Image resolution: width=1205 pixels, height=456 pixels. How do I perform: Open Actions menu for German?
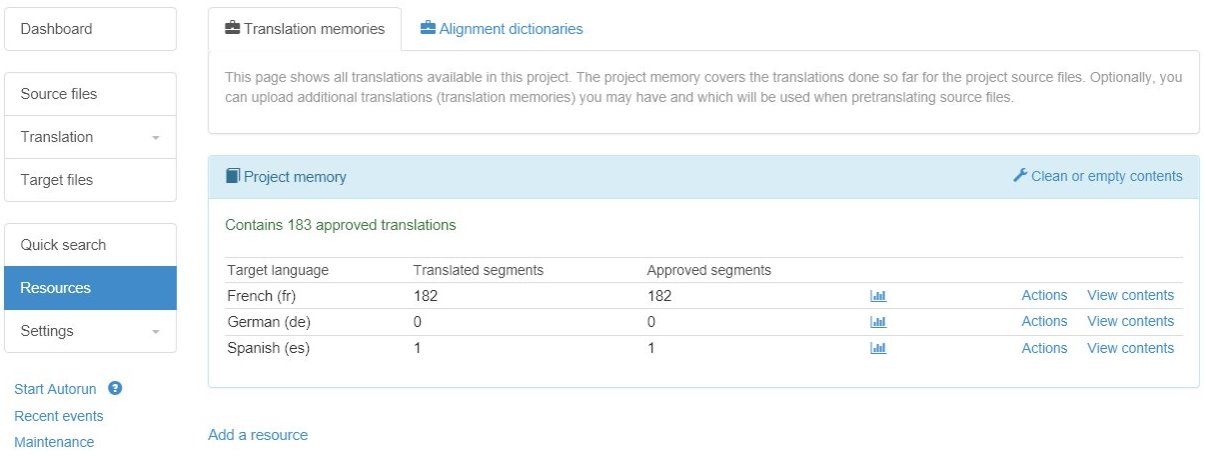click(x=1044, y=321)
